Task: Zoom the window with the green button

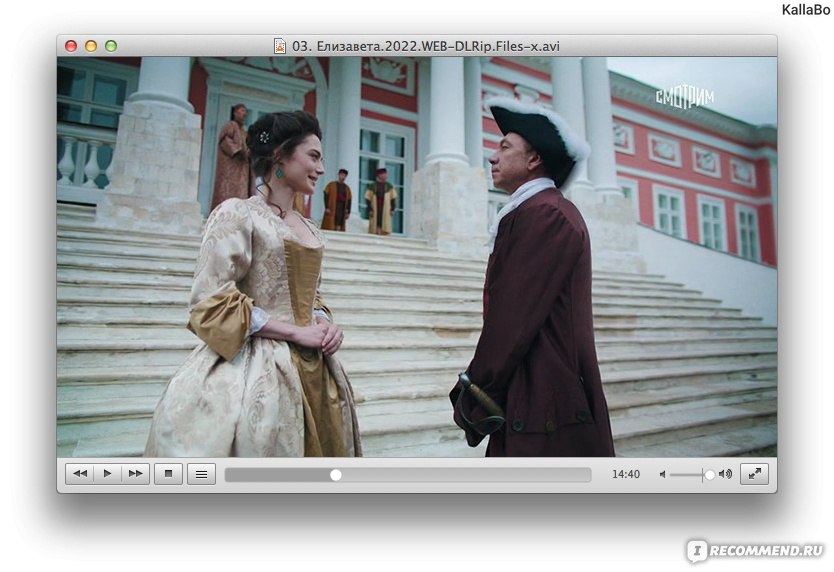Action: point(111,46)
